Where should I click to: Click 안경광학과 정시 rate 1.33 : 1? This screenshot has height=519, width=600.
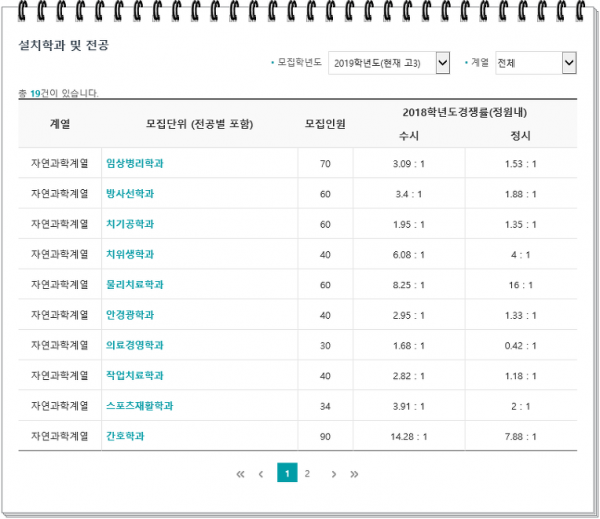[520, 315]
